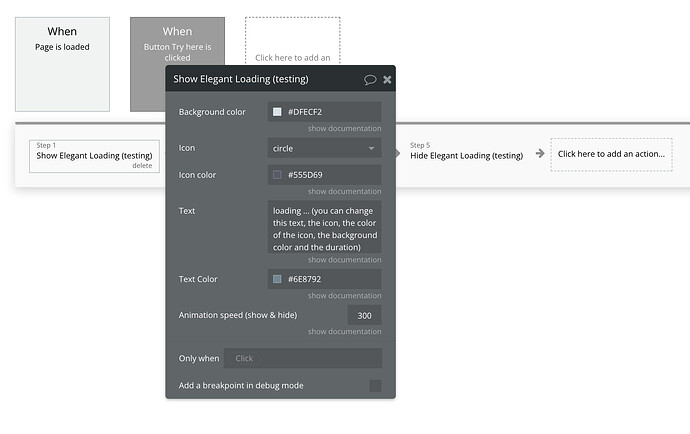The width and height of the screenshot is (690, 434).
Task: Open the comment bubble icon in dialog header
Action: [370, 80]
